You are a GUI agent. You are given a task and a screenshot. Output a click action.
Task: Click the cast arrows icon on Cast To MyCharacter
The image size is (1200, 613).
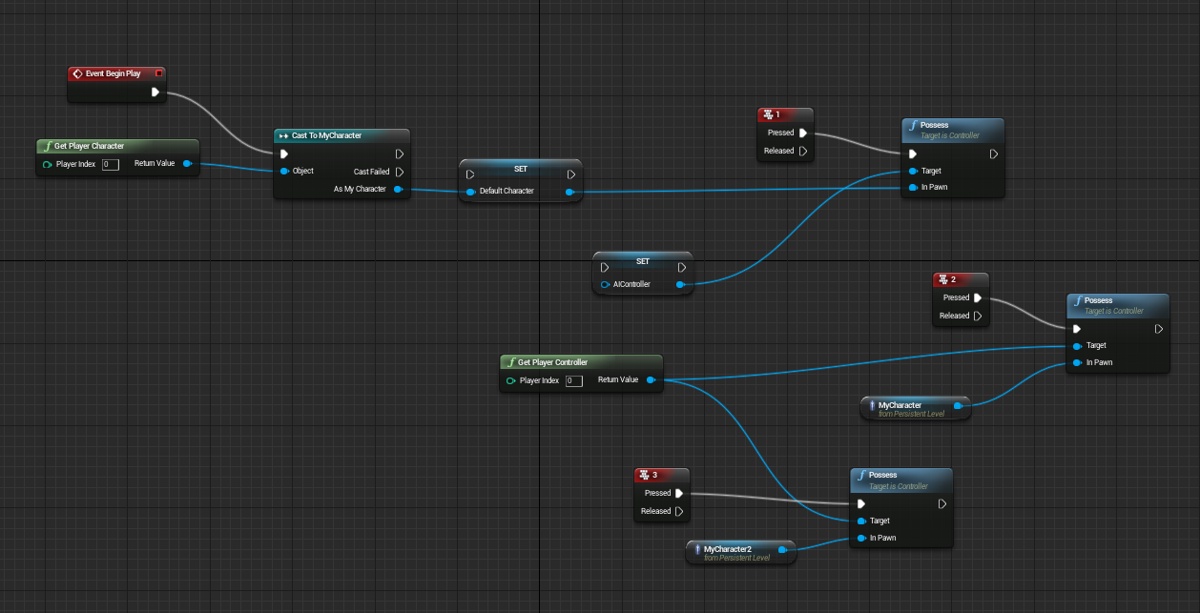click(284, 135)
